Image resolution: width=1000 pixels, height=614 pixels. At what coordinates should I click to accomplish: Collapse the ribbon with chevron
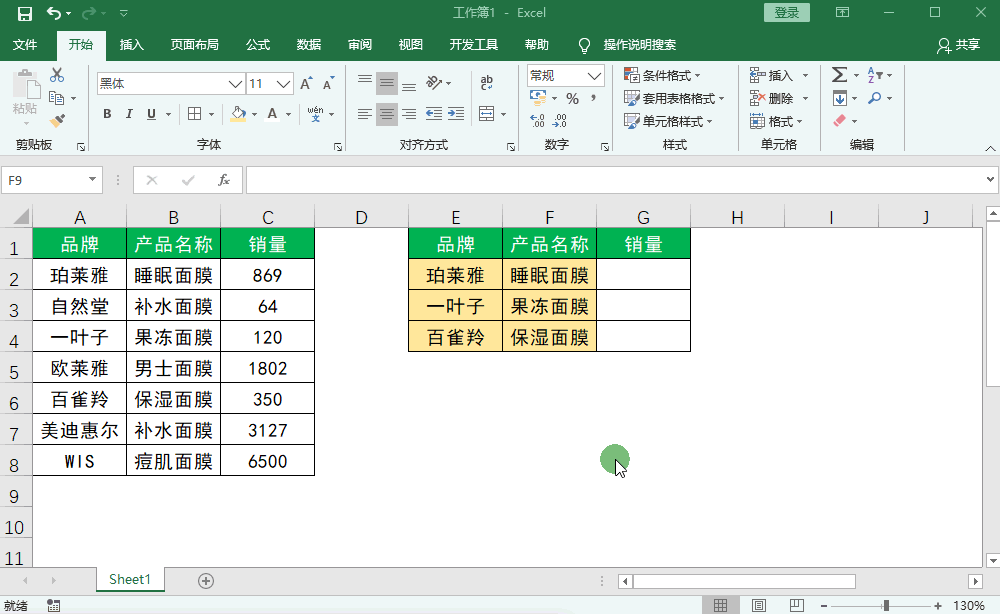[x=990, y=148]
